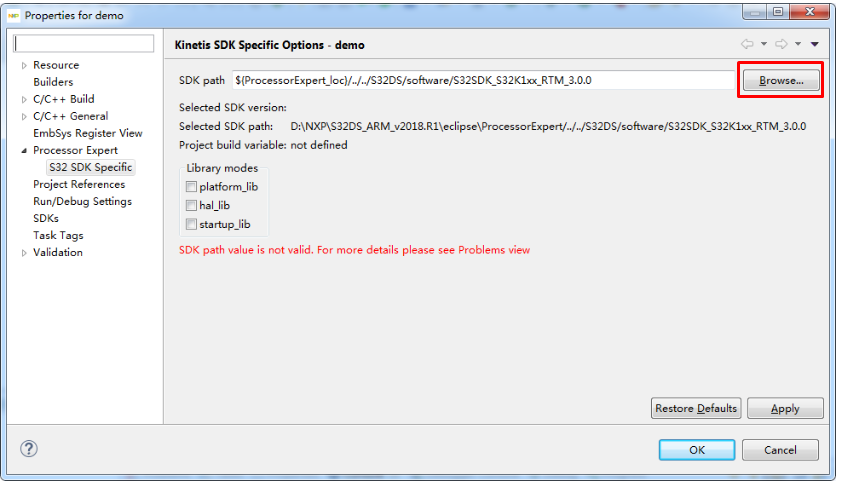Focus the filter text box above tree

click(x=84, y=44)
